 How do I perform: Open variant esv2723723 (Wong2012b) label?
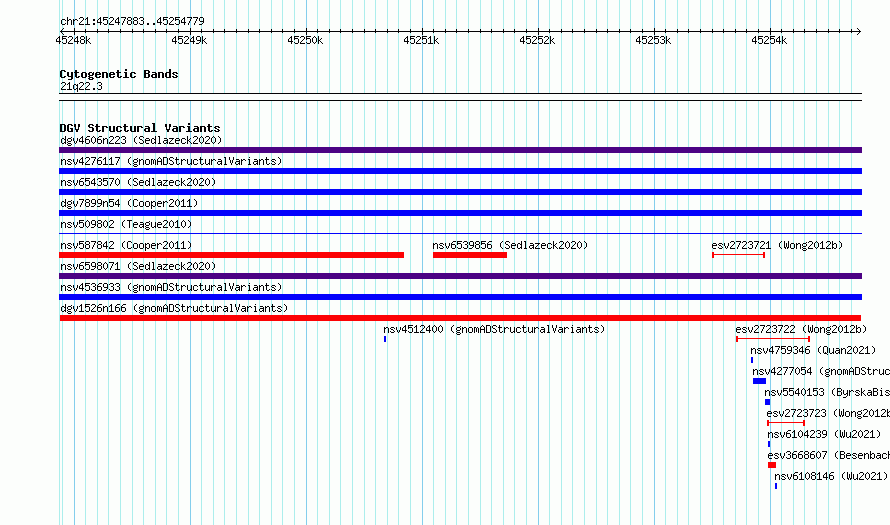828,413
